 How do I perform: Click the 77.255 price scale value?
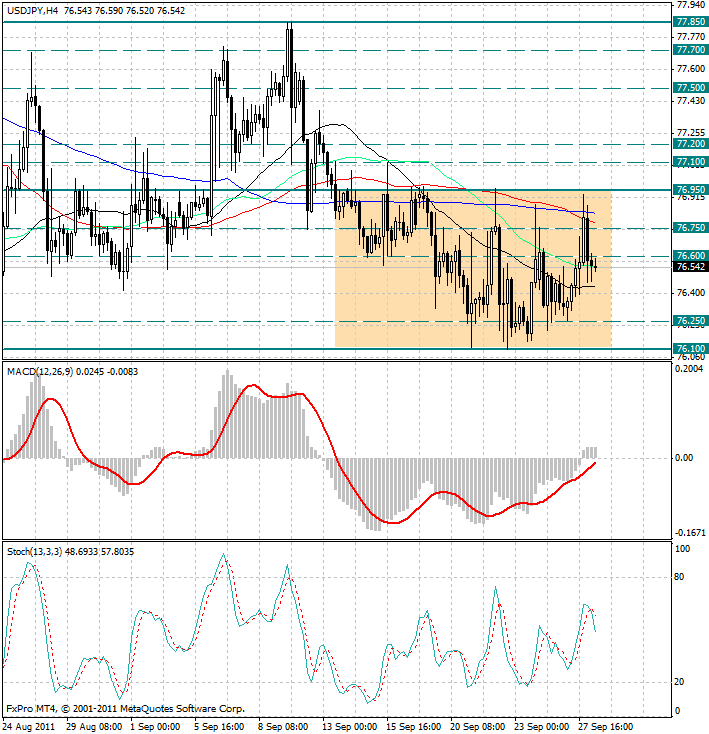(691, 133)
